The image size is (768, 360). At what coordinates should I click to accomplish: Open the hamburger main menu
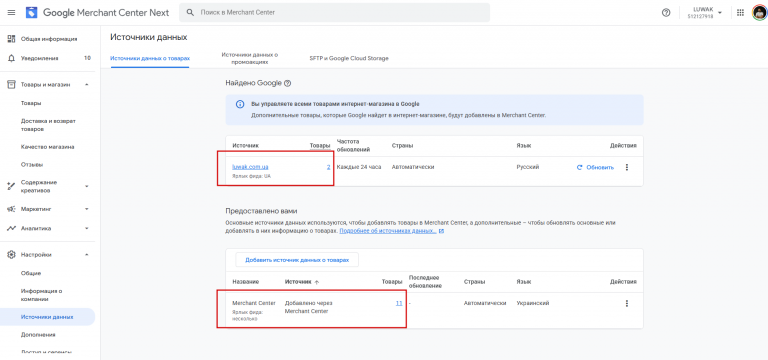(11, 12)
